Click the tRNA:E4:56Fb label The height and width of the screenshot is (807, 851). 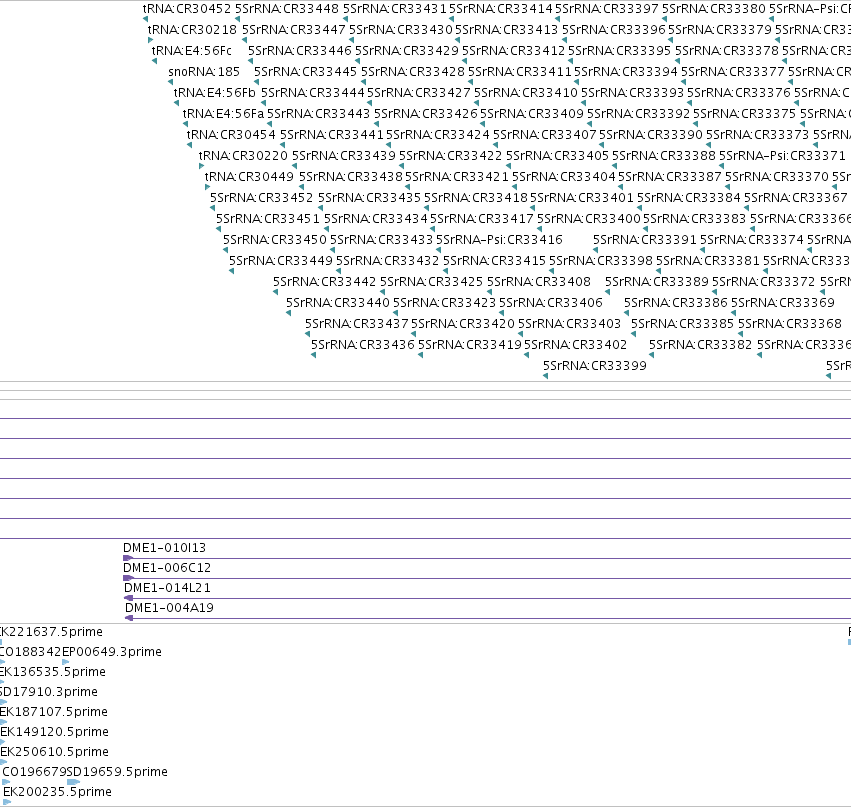click(x=214, y=93)
